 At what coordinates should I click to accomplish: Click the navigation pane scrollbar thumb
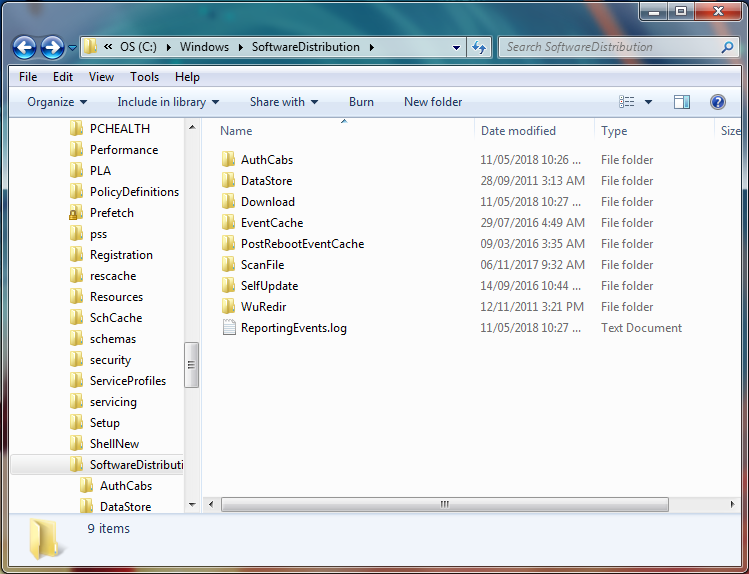click(x=192, y=365)
